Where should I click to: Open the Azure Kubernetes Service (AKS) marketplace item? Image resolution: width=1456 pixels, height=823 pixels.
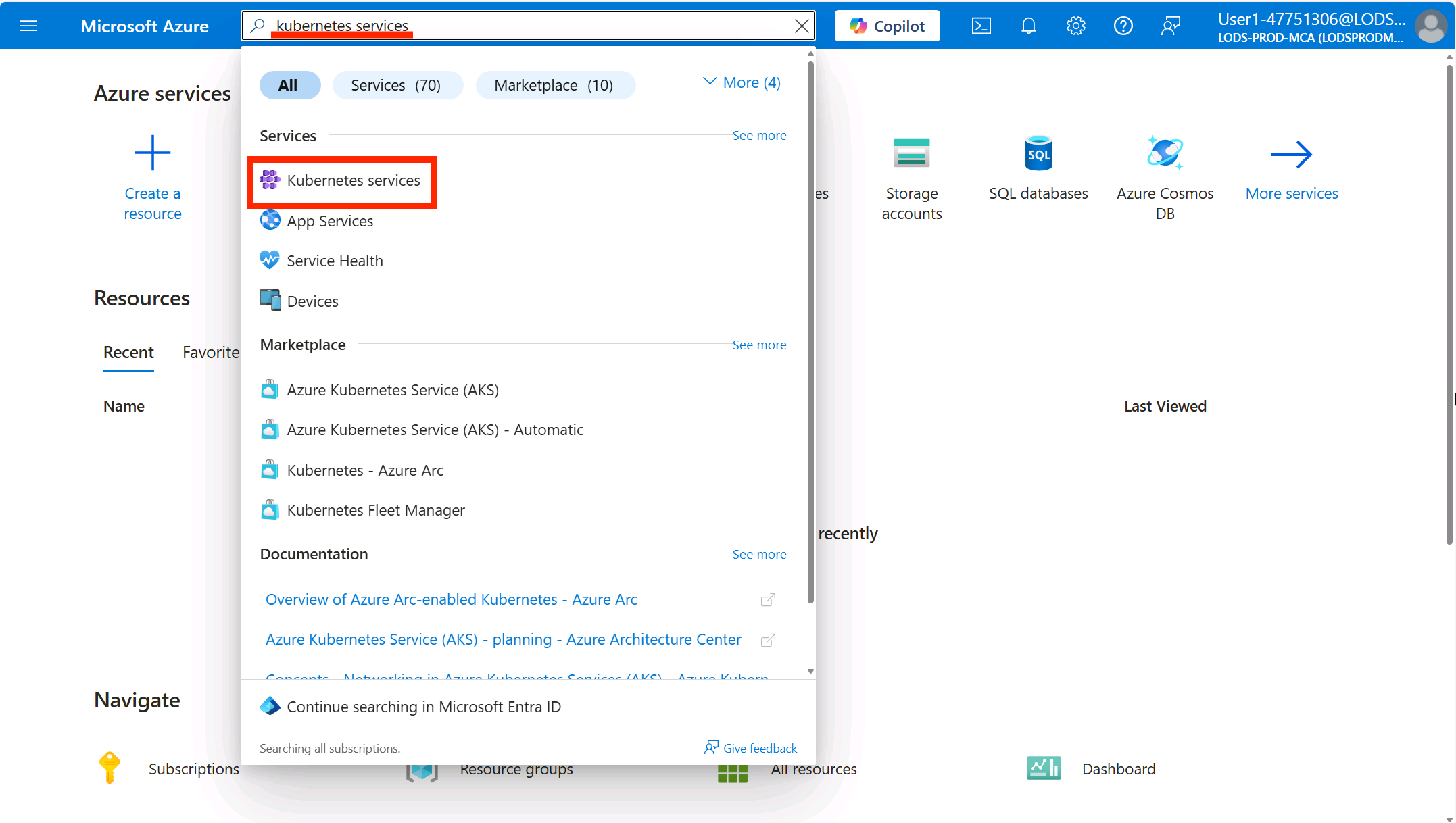tap(380, 390)
